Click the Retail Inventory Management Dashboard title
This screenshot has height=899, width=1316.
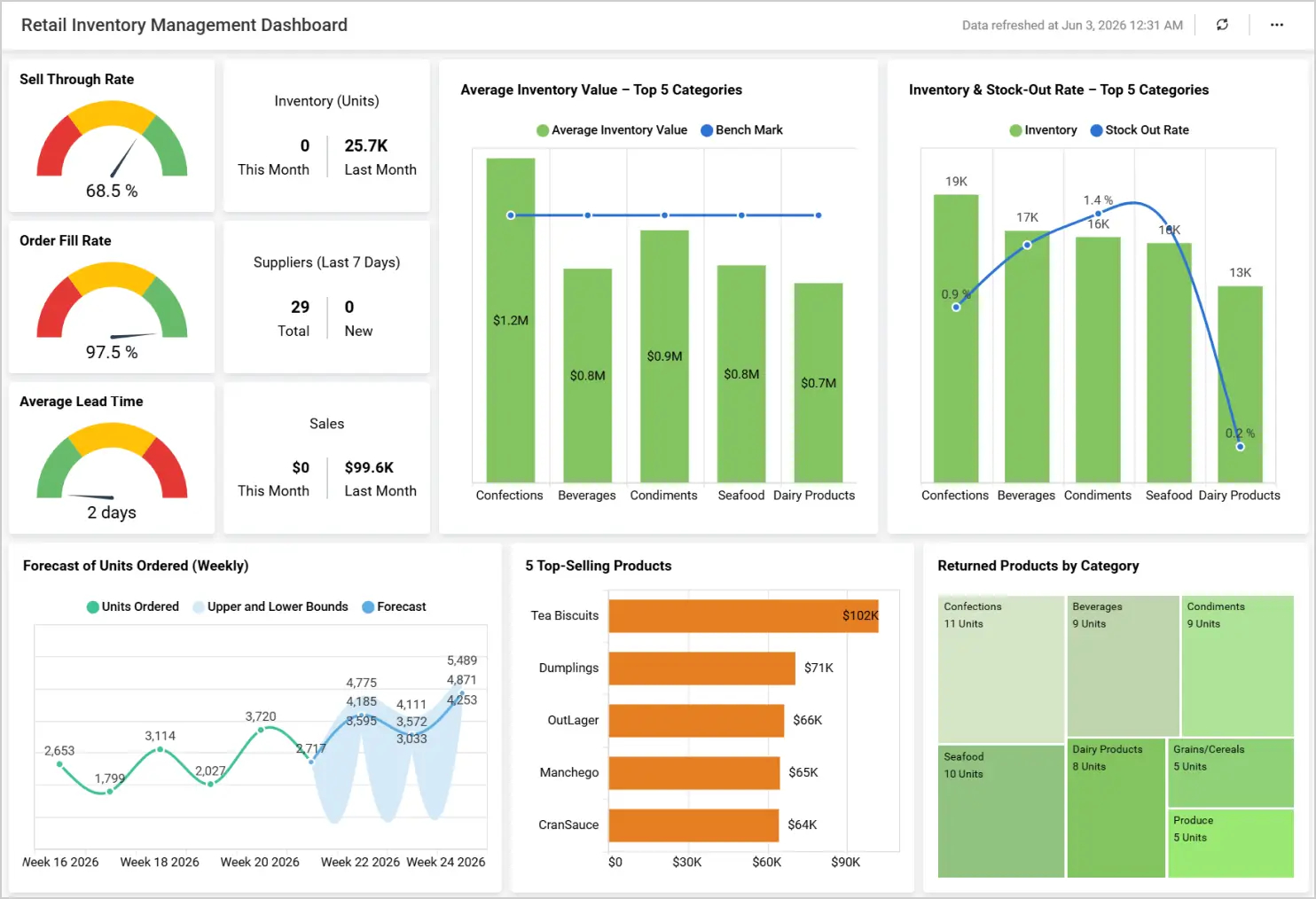(184, 25)
